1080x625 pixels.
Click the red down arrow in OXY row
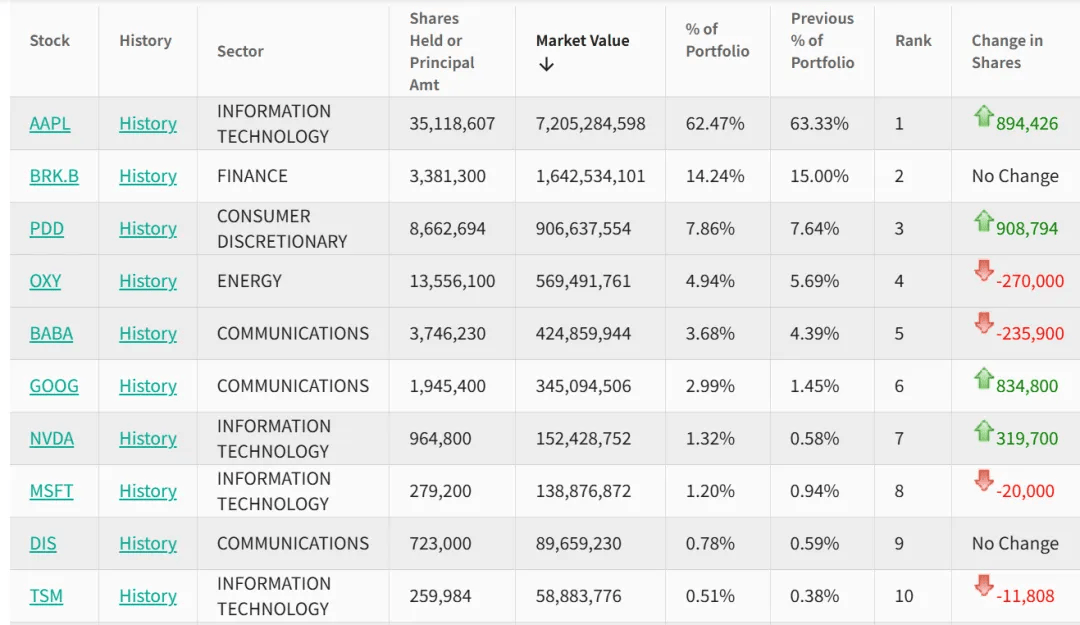983,270
